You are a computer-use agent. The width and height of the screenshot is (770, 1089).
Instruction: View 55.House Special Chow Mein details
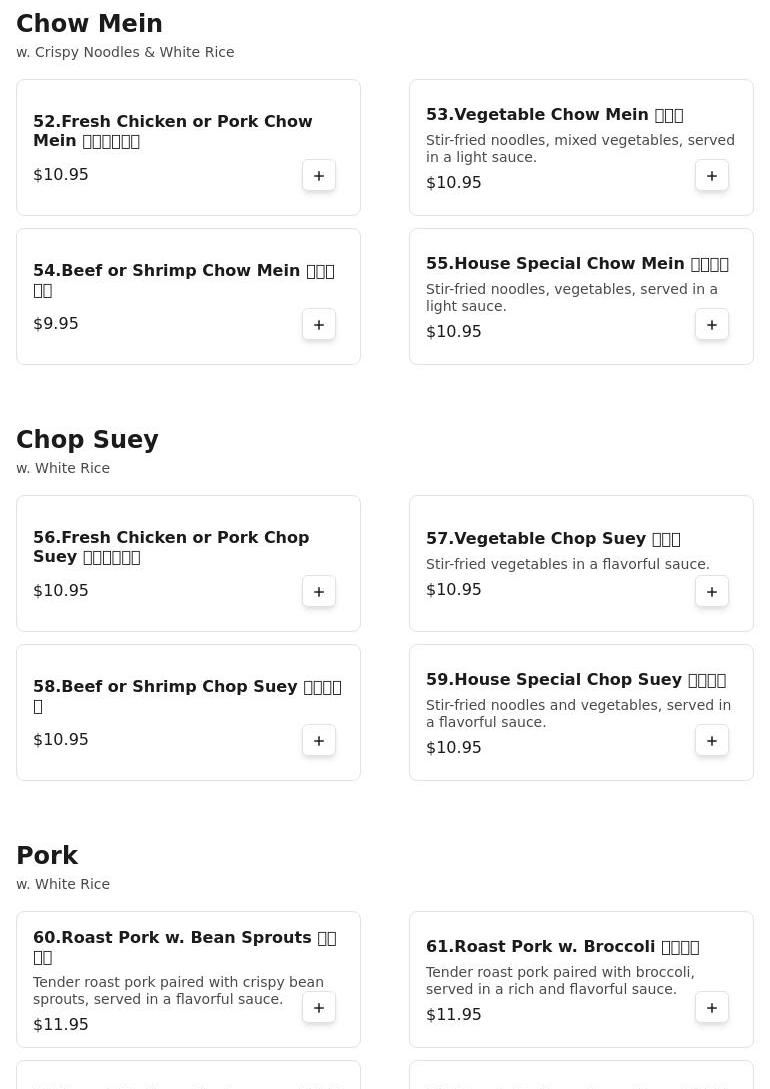[x=577, y=264]
